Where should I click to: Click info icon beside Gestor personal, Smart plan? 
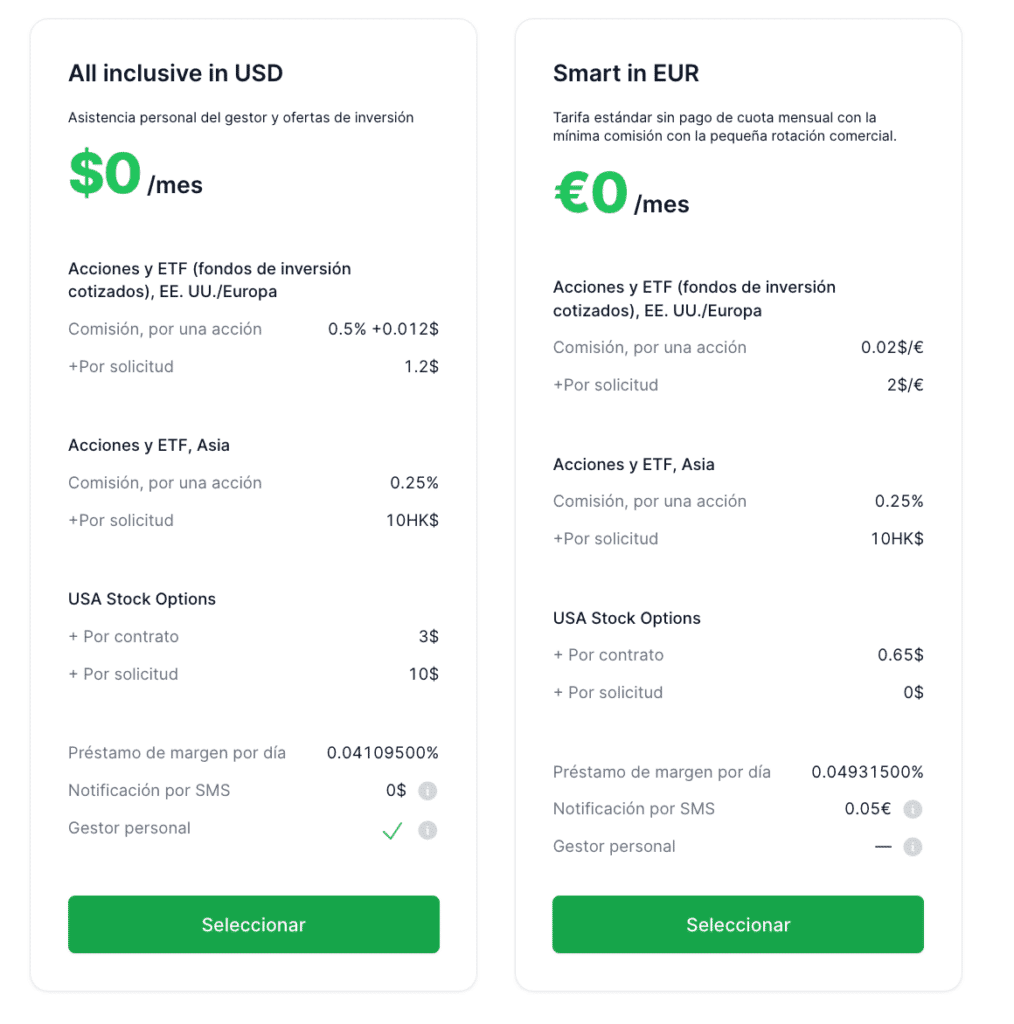(912, 847)
